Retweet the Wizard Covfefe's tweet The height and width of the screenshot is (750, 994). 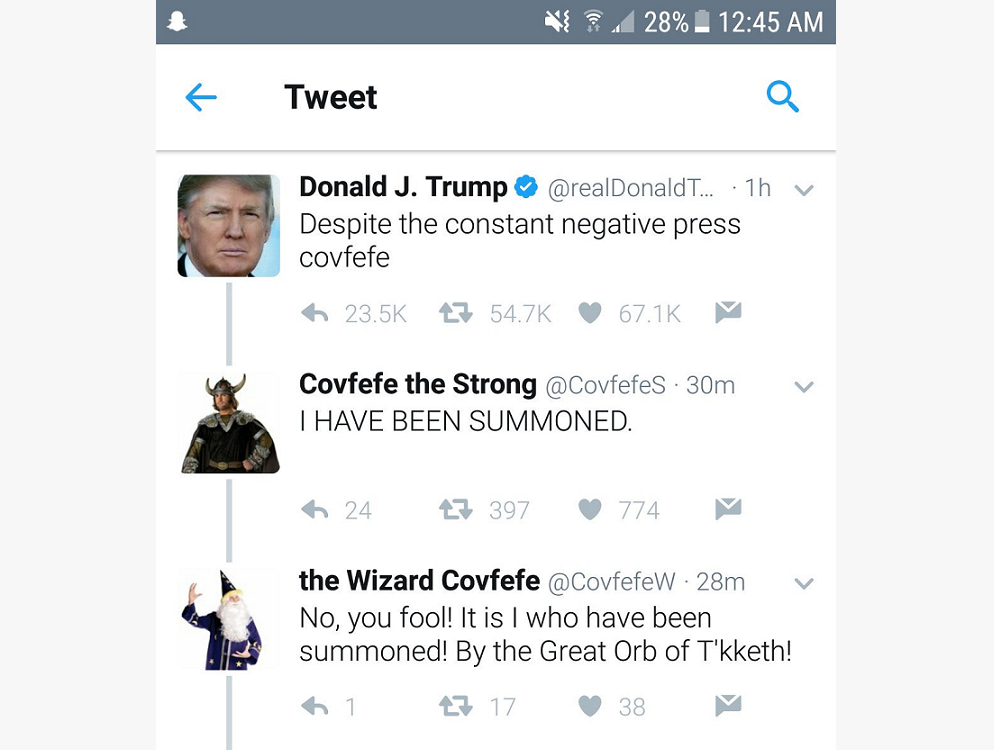pyautogui.click(x=455, y=707)
